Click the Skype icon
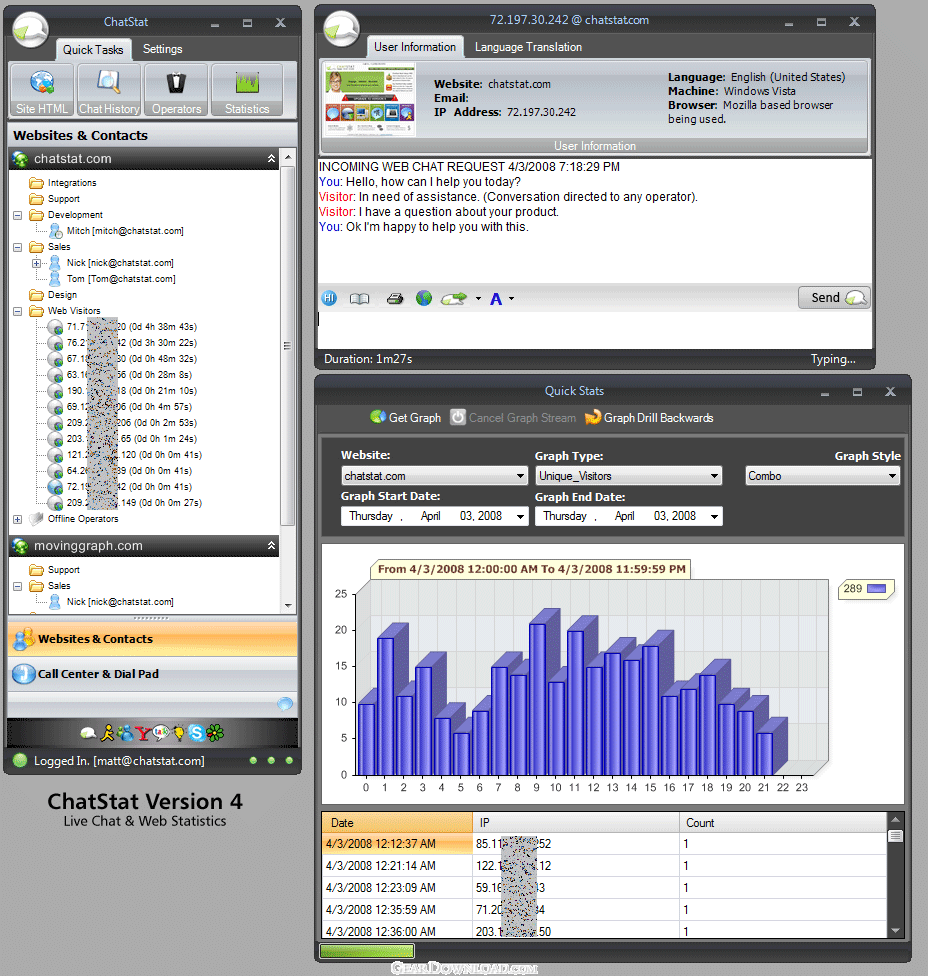 pos(196,733)
